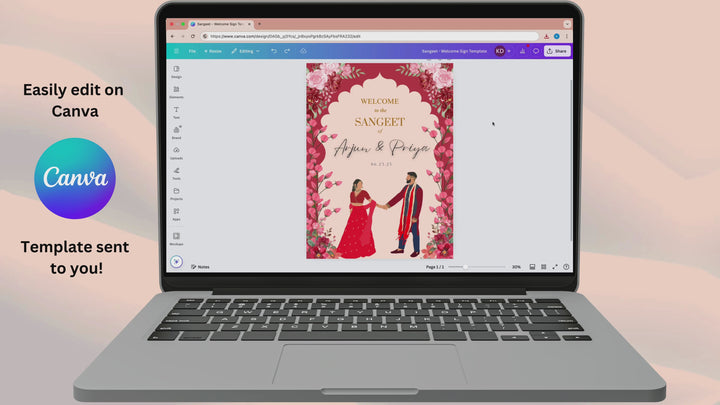This screenshot has width=720, height=405.
Task: Click the Share button
Action: pos(557,51)
